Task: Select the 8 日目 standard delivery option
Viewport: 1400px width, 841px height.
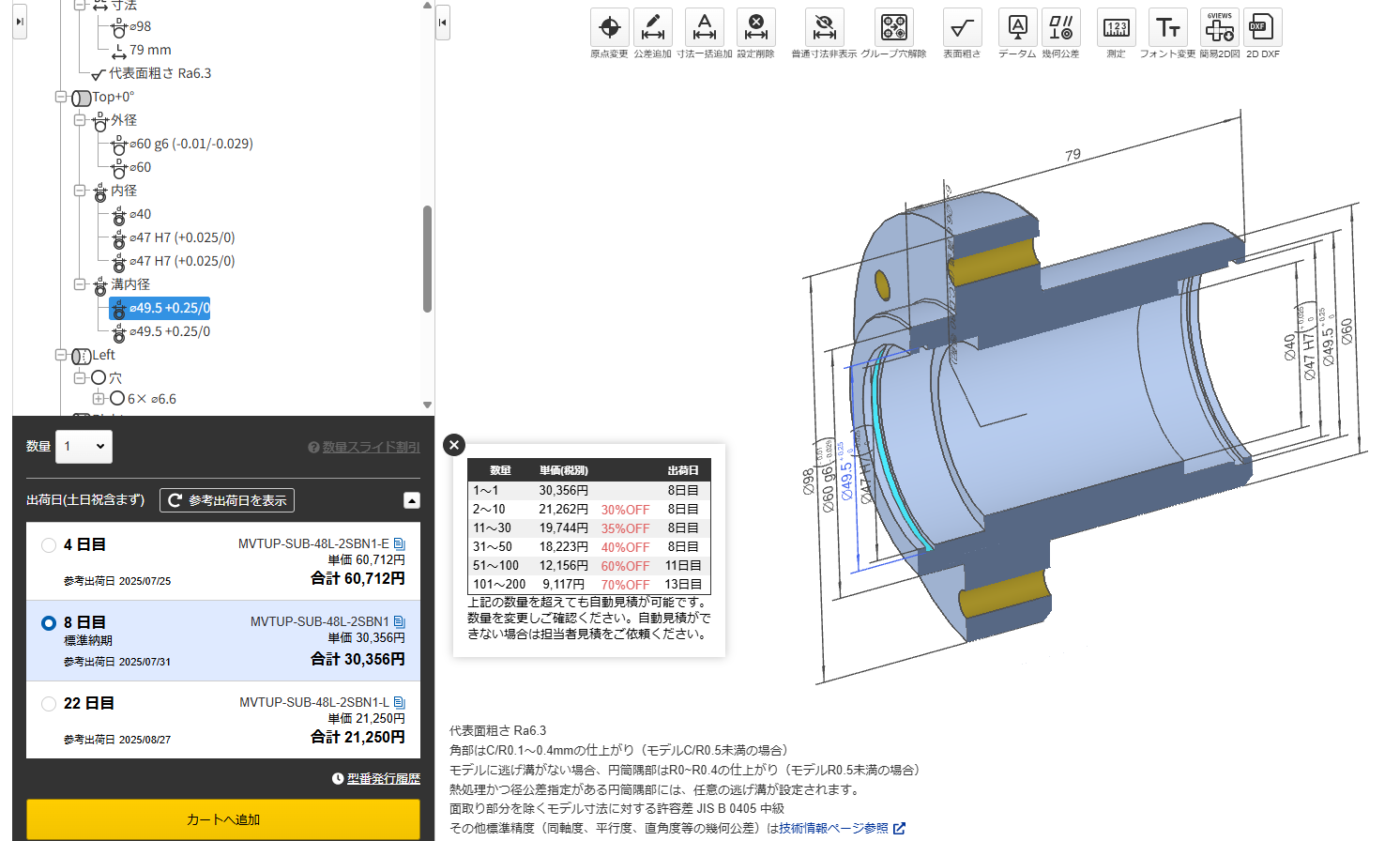Action: point(49,623)
